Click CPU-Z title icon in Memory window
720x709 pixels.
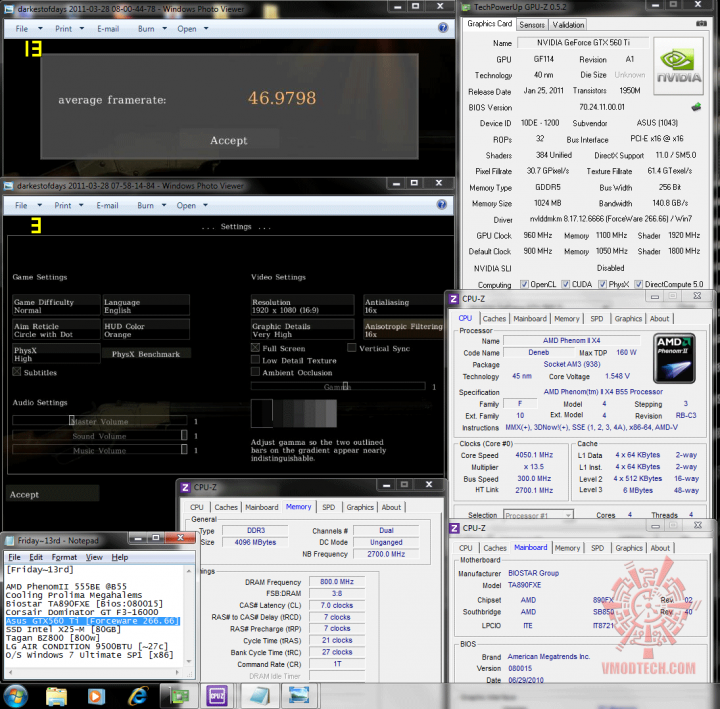[186, 487]
